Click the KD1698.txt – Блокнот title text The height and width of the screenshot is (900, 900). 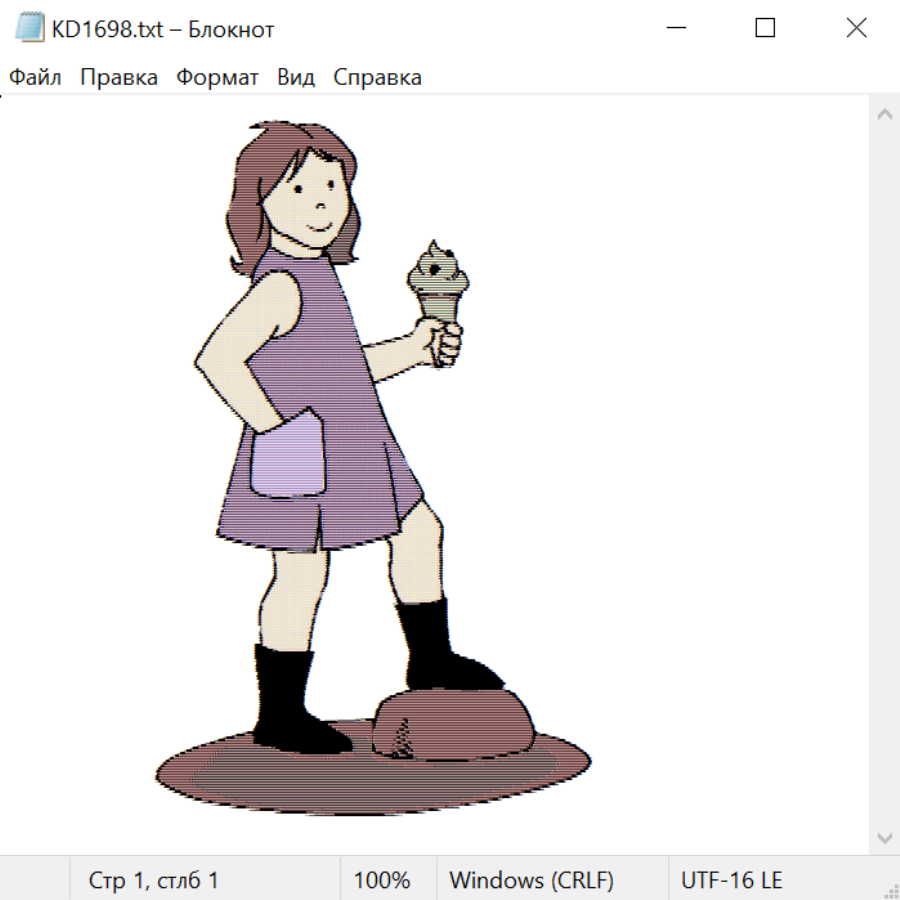[x=163, y=30]
